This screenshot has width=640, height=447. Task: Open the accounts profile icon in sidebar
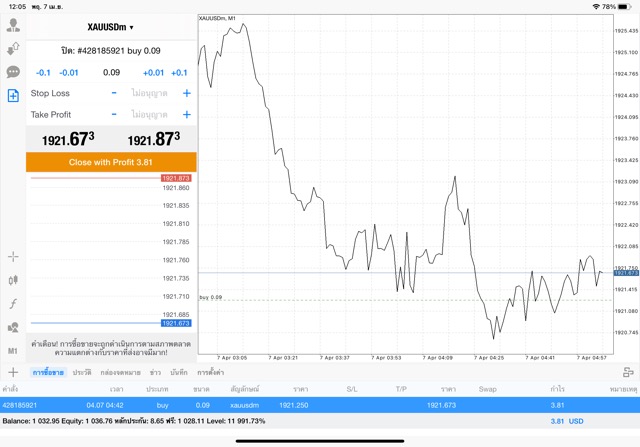pos(13,25)
